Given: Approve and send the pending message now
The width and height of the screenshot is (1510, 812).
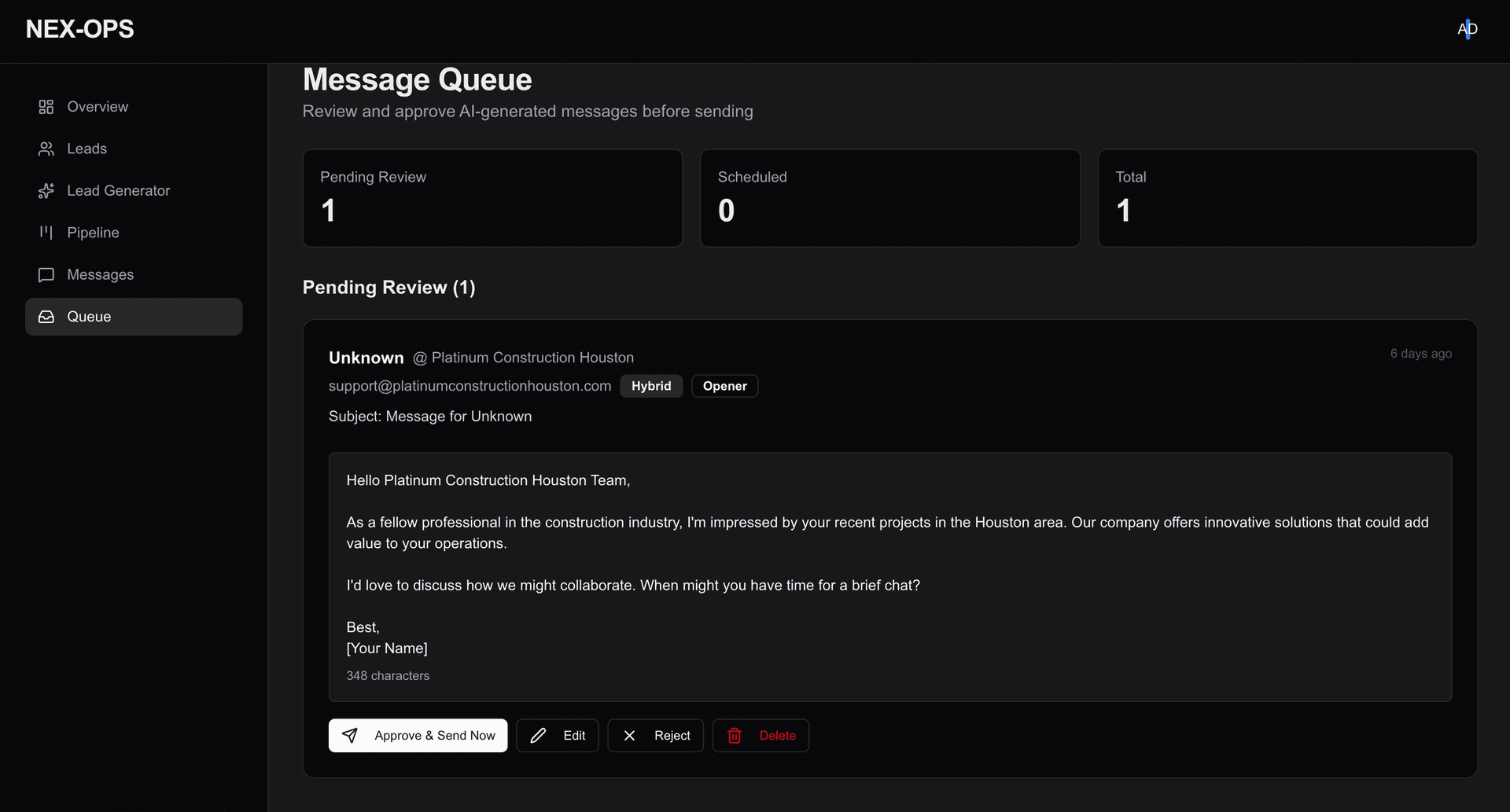Looking at the screenshot, I should pyautogui.click(x=418, y=735).
